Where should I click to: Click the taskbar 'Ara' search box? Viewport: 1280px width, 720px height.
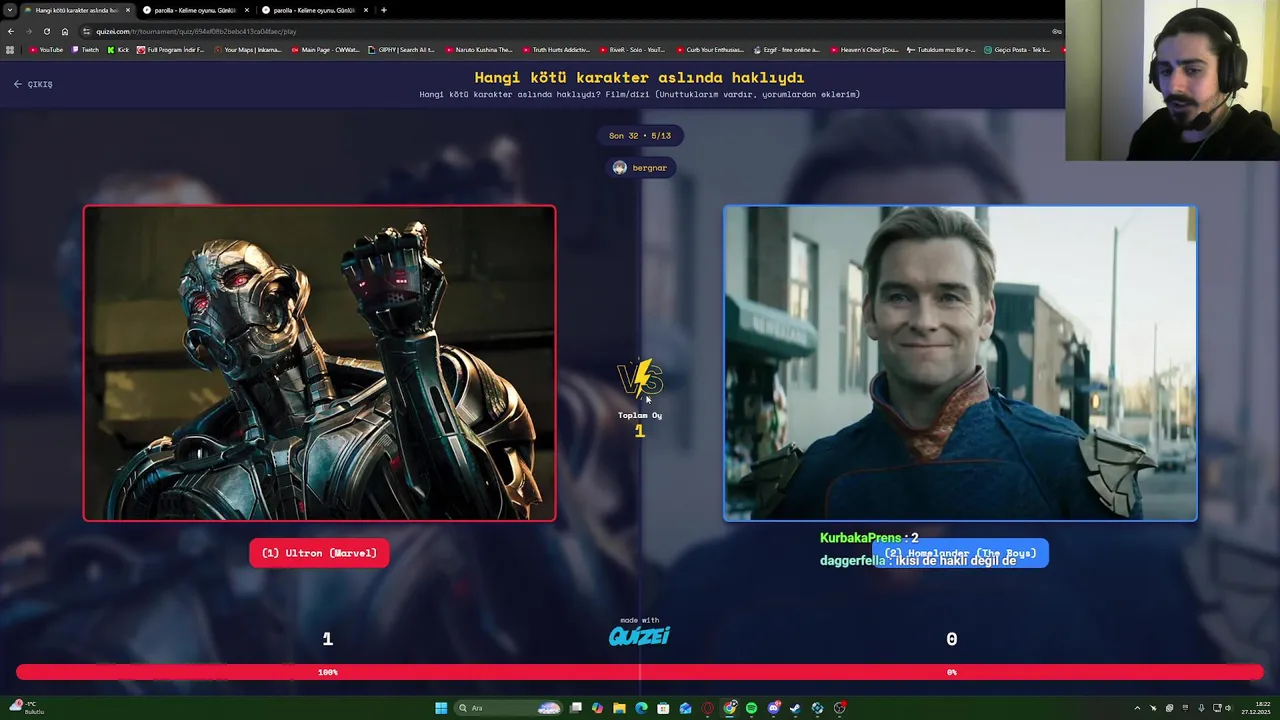pyautogui.click(x=510, y=708)
